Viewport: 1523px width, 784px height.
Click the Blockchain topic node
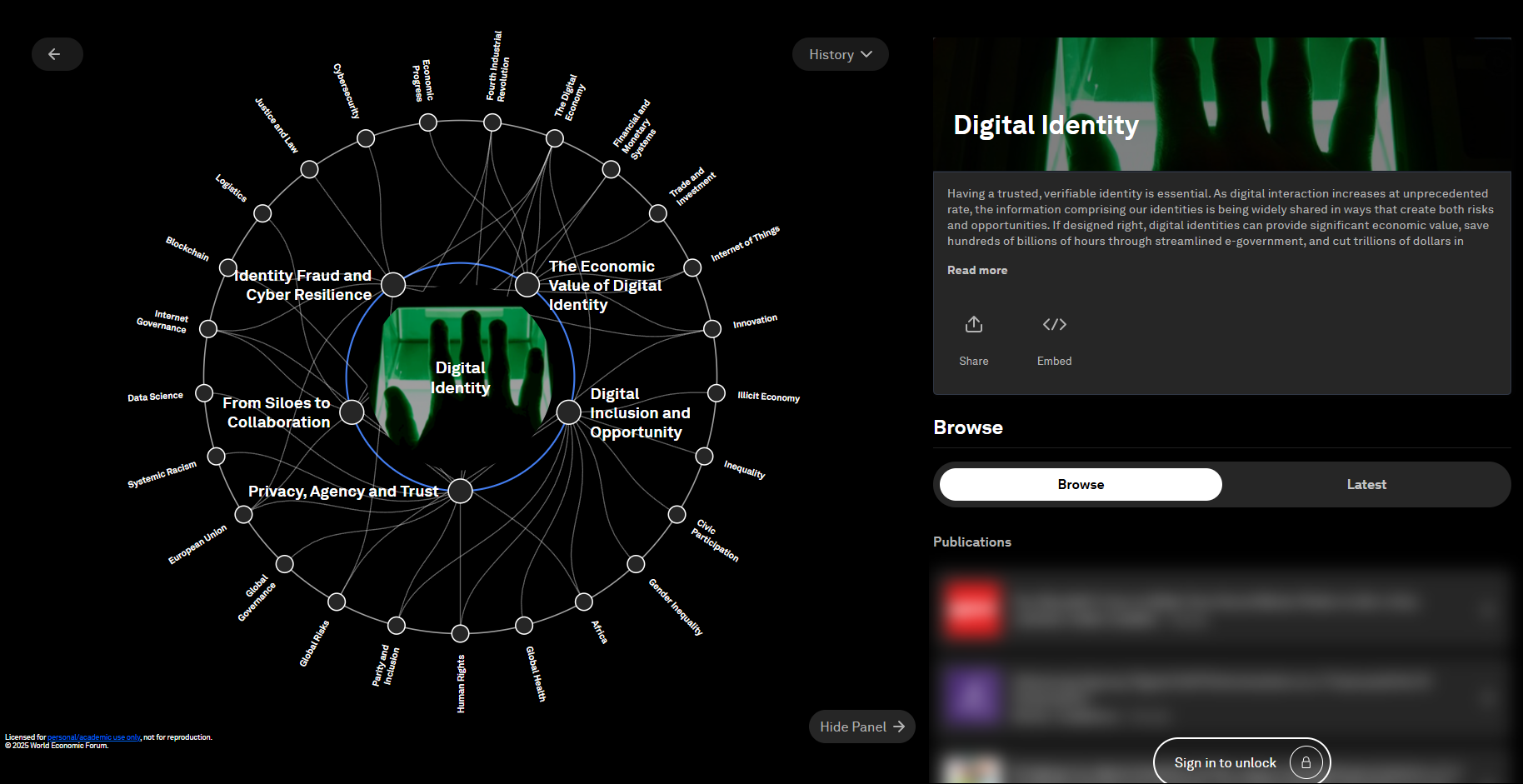tap(228, 267)
